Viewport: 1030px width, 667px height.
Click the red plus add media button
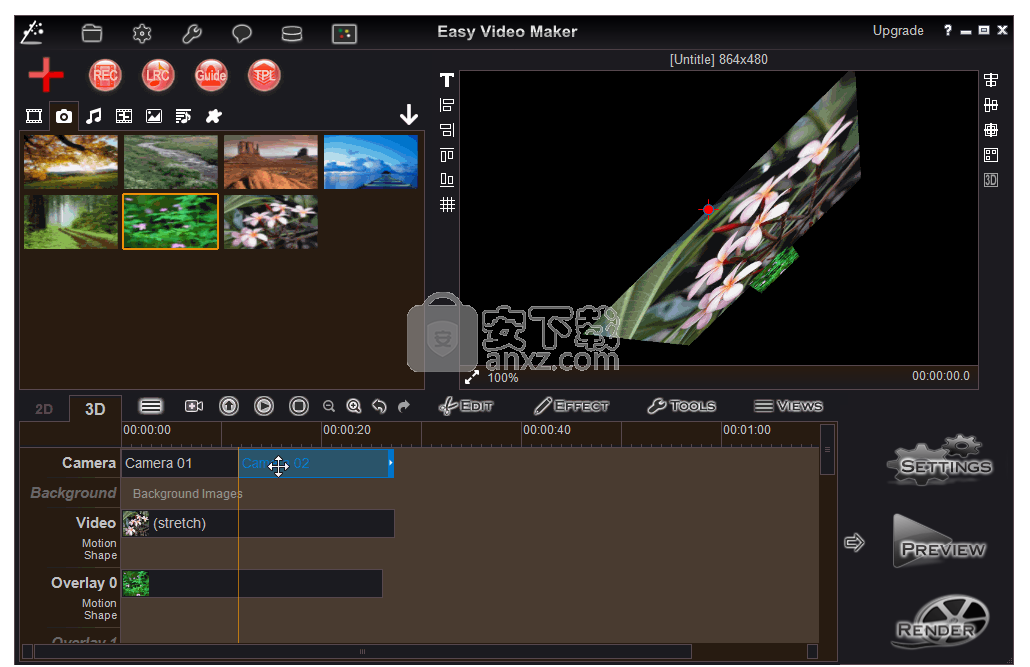[46, 75]
